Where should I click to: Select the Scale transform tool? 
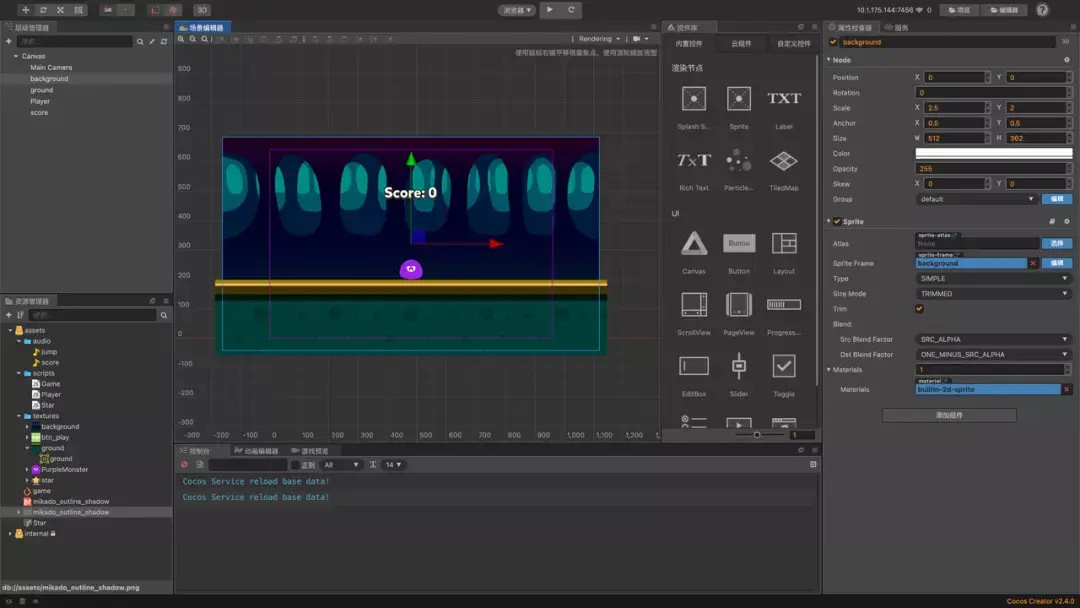61,10
